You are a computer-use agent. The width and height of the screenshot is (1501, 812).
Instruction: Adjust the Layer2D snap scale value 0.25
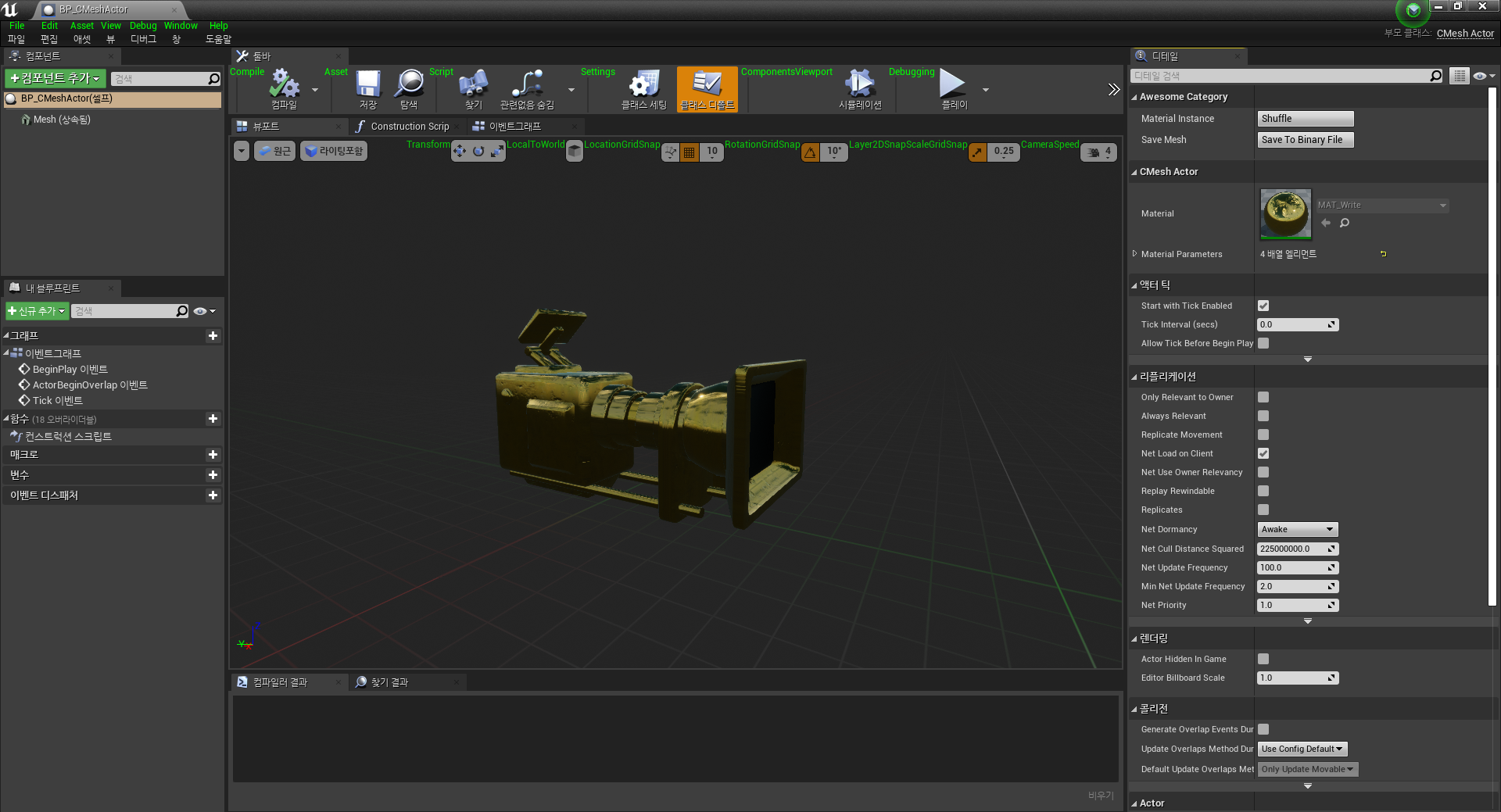[x=1004, y=152]
